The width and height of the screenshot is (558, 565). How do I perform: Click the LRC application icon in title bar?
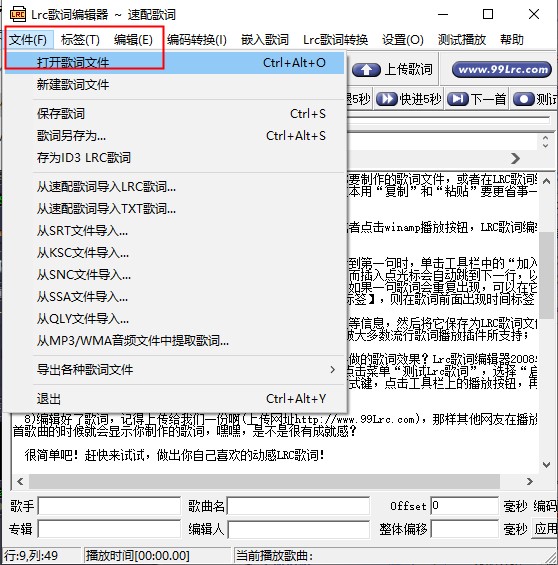pyautogui.click(x=18, y=14)
